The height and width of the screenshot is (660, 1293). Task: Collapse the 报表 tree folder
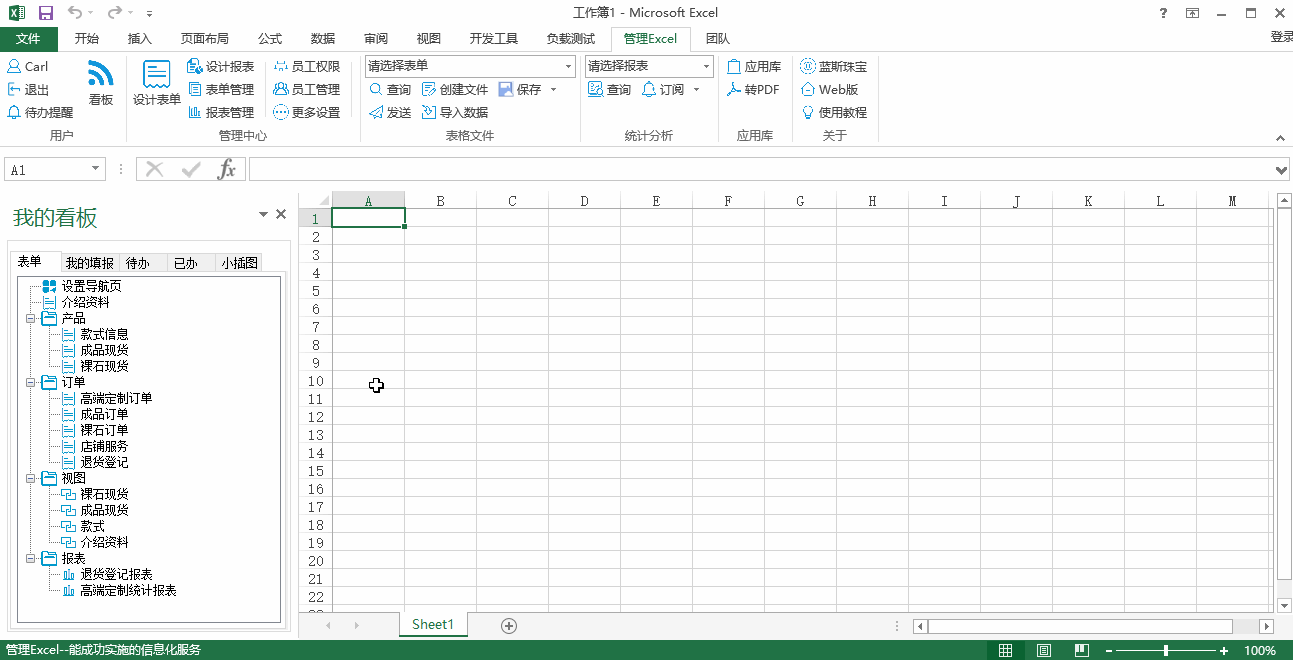(31, 558)
